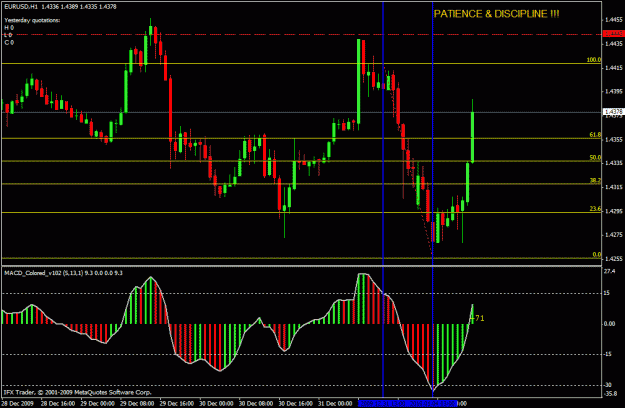Click the 'C 0' quotation line
Image resolution: width=625 pixels, height=408 pixels.
9,42
